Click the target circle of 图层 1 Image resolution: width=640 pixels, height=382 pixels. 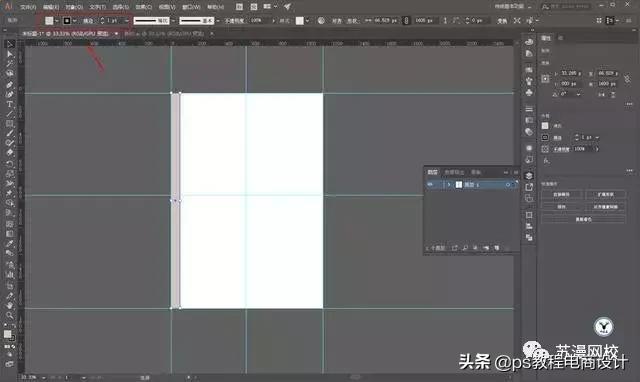pyautogui.click(x=508, y=185)
